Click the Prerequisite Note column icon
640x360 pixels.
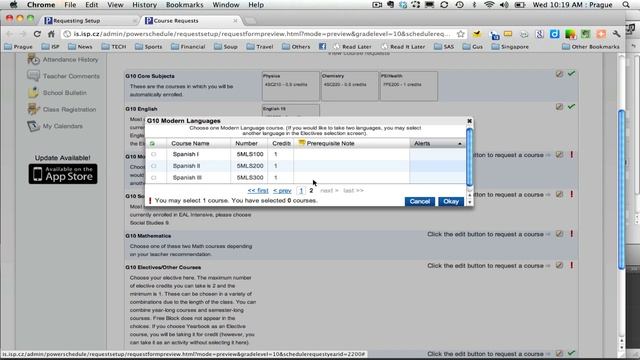[302, 143]
